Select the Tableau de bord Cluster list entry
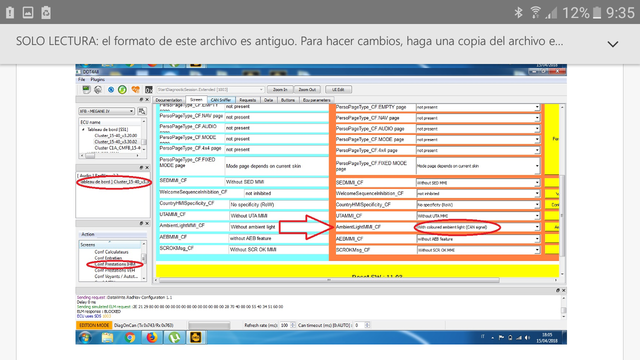Screen dimensions: 640x360 click(x=113, y=182)
